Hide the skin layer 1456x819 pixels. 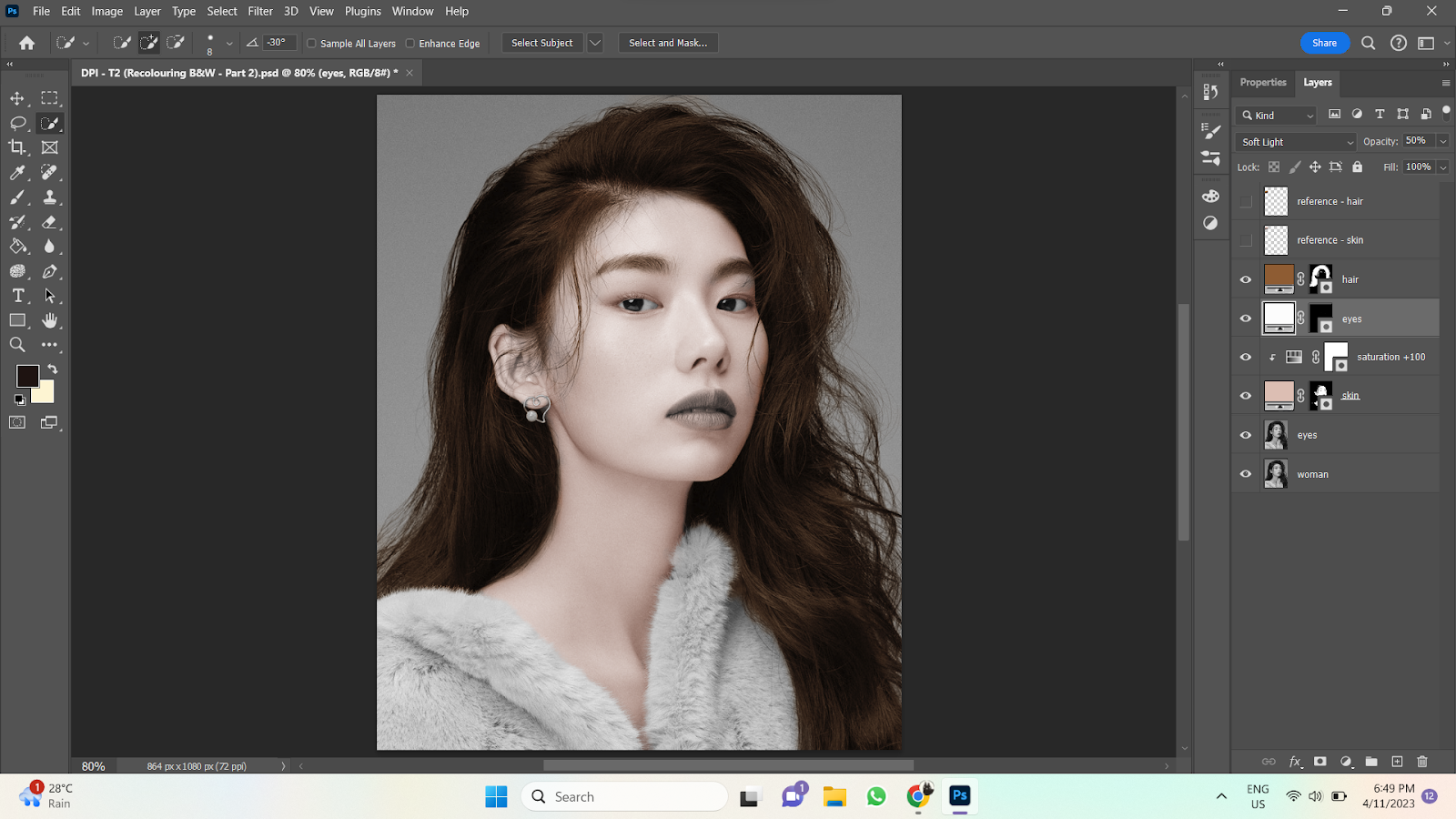tap(1246, 396)
